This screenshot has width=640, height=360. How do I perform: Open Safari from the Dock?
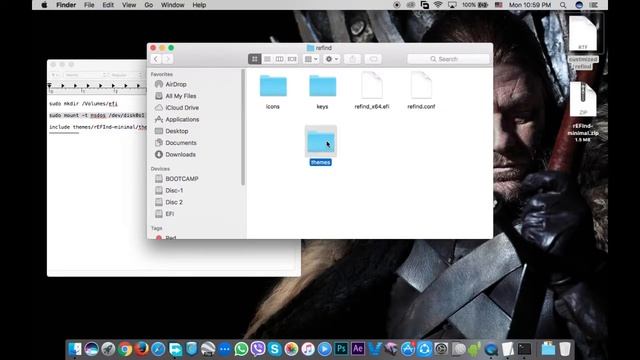point(158,349)
